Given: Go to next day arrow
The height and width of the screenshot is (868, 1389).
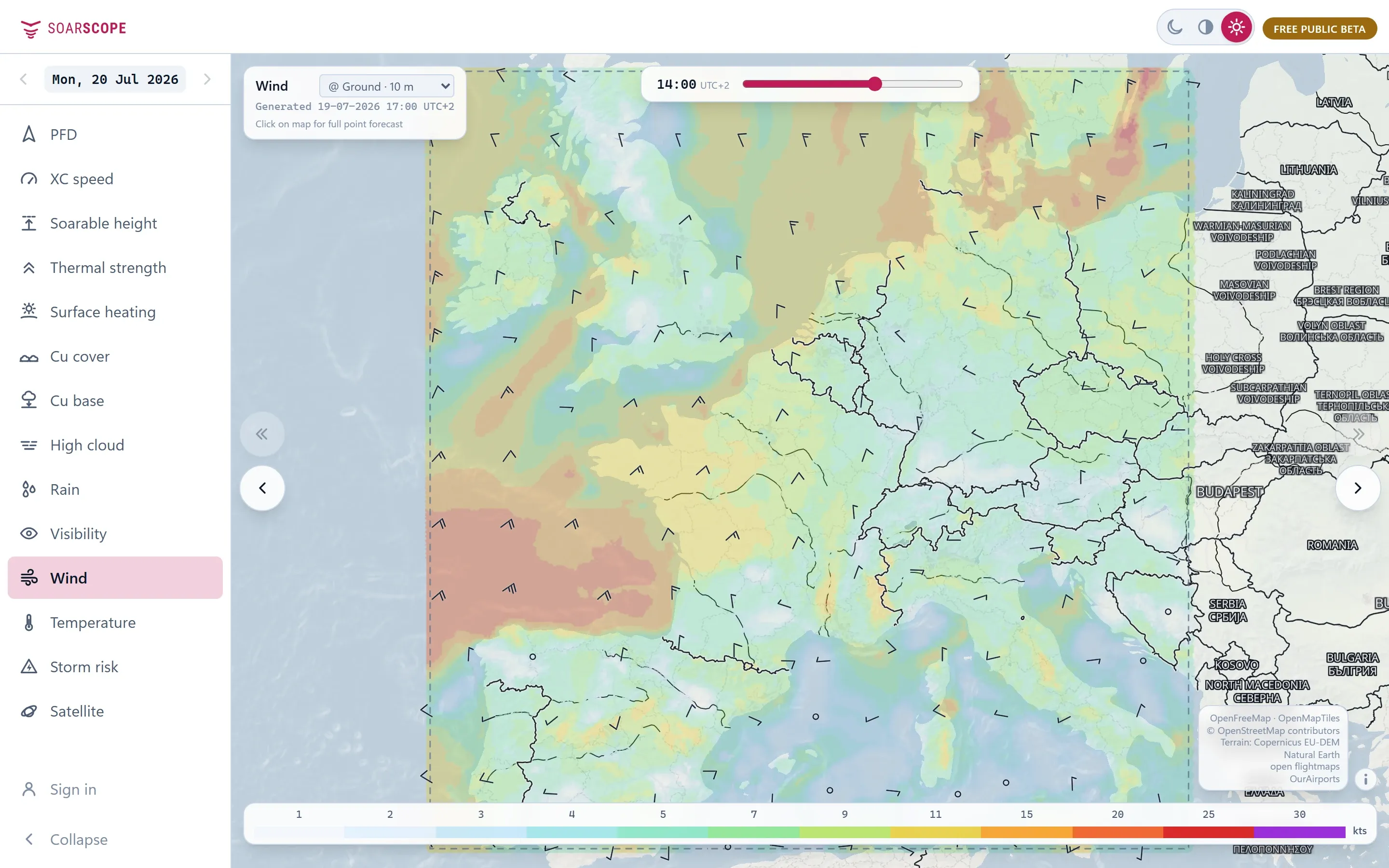Looking at the screenshot, I should click(x=207, y=79).
